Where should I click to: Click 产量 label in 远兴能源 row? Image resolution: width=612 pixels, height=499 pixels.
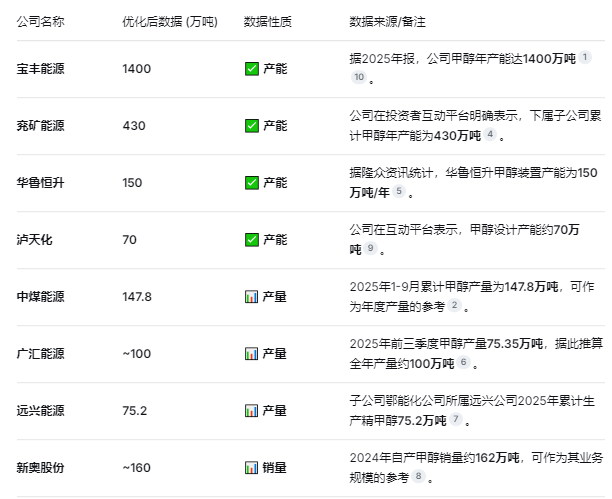[x=274, y=411]
